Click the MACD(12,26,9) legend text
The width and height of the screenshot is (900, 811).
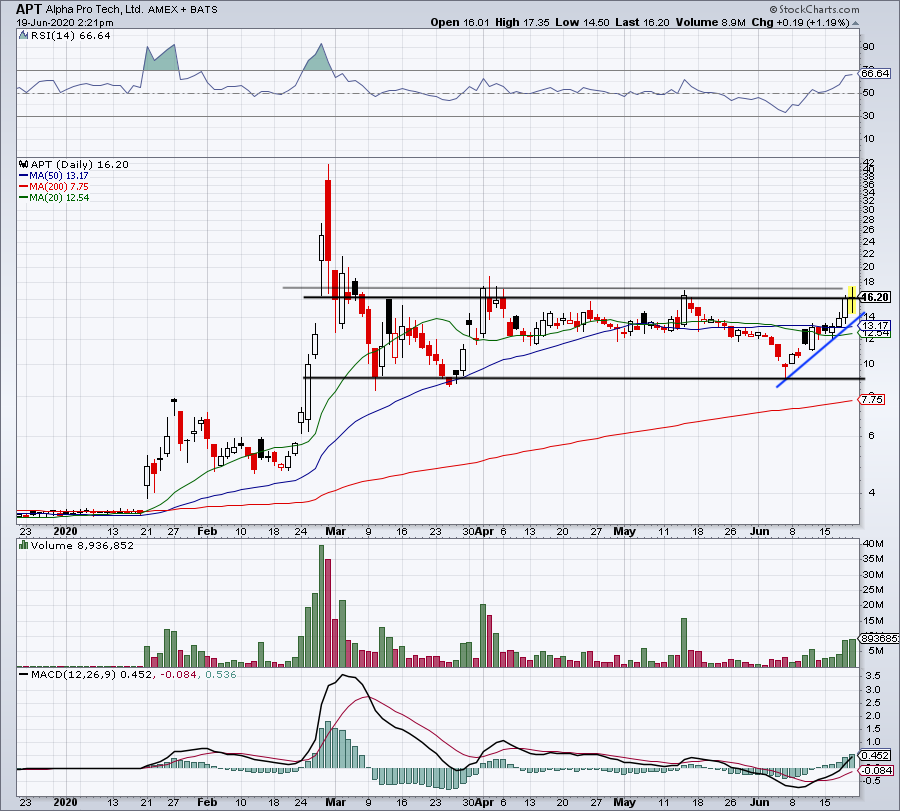(x=74, y=674)
